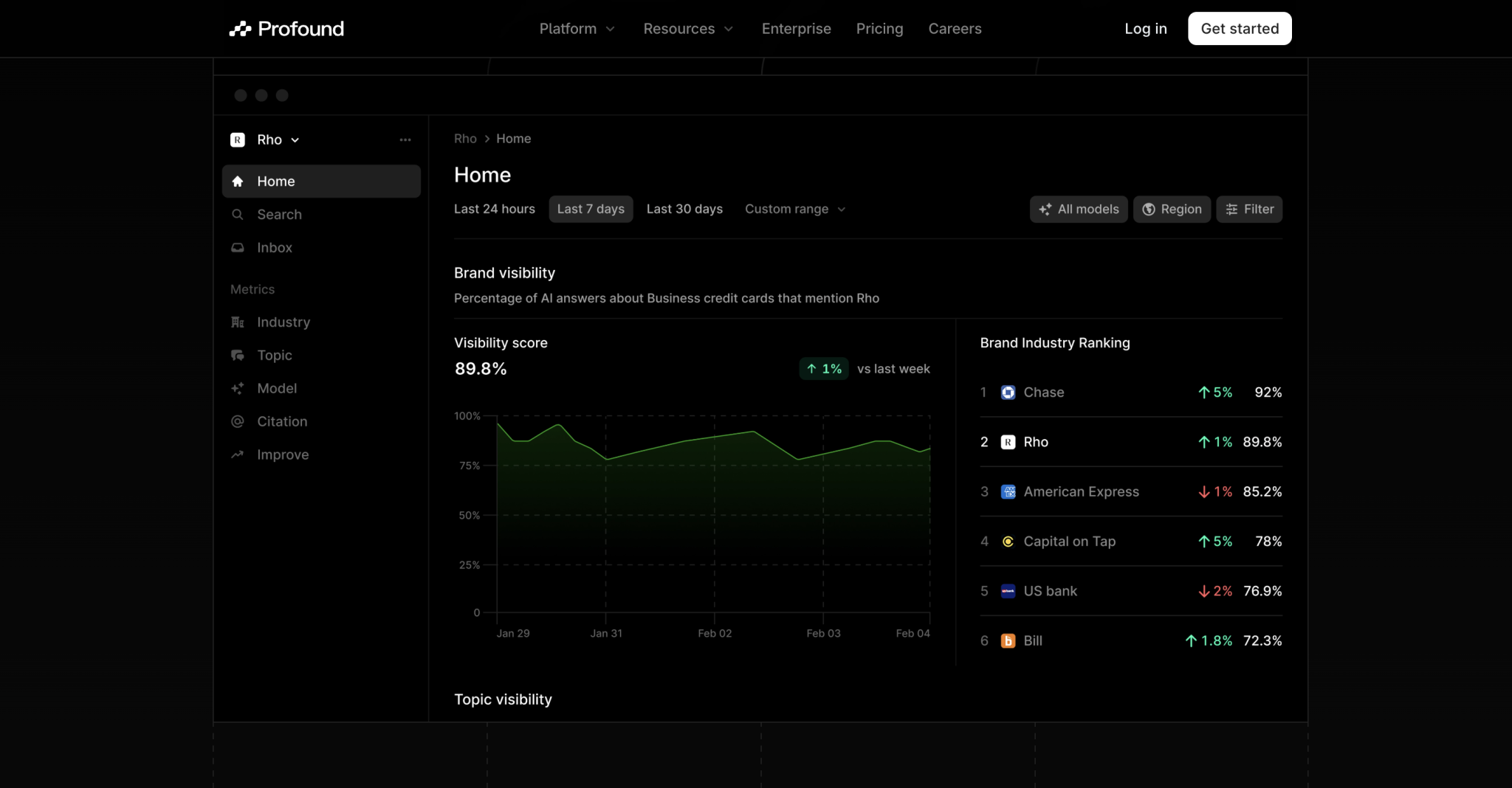Click the Brand Industry Ranking heading
1512x788 pixels.
1055,343
